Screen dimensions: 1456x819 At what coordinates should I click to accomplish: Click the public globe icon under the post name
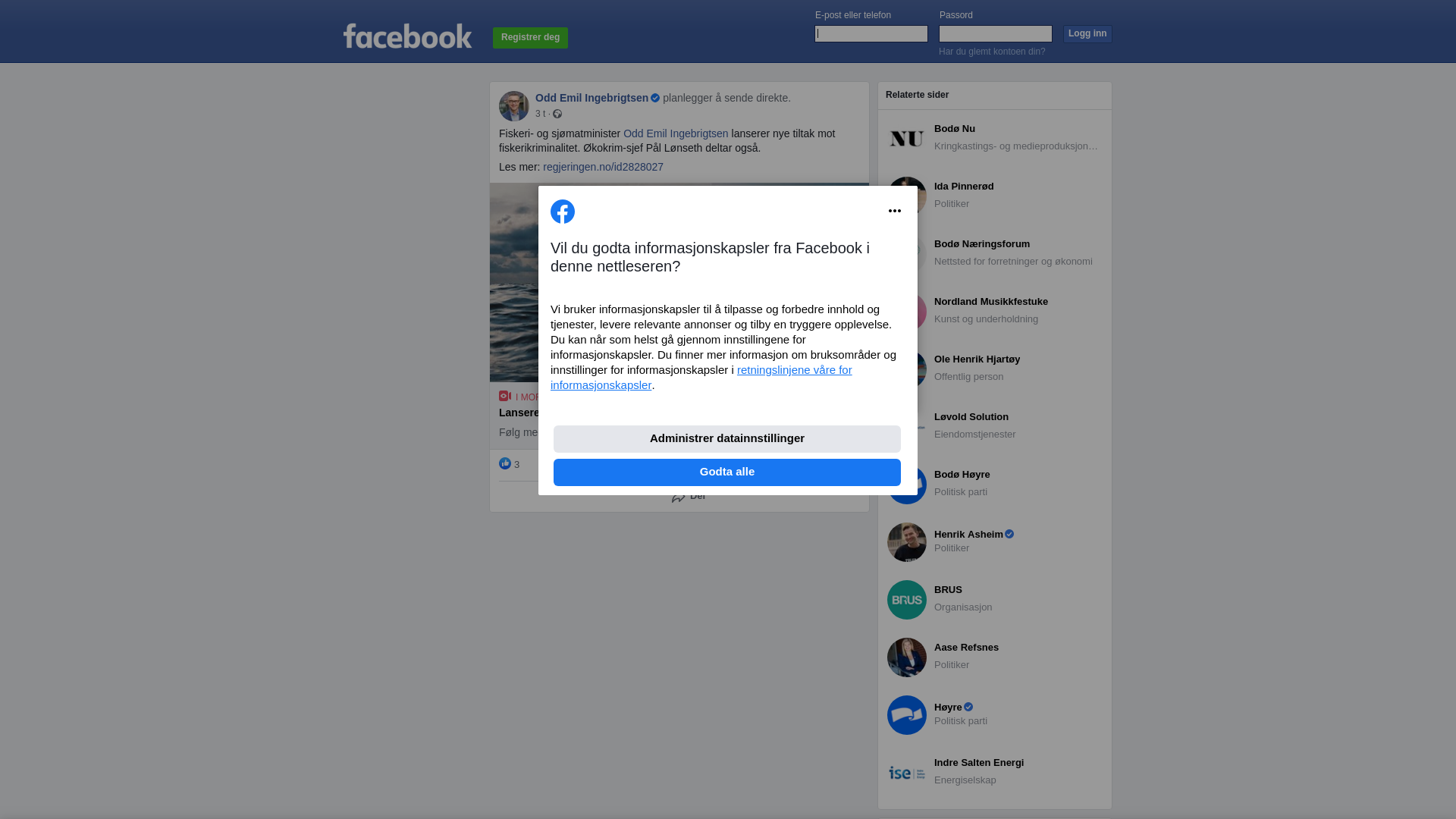557,114
